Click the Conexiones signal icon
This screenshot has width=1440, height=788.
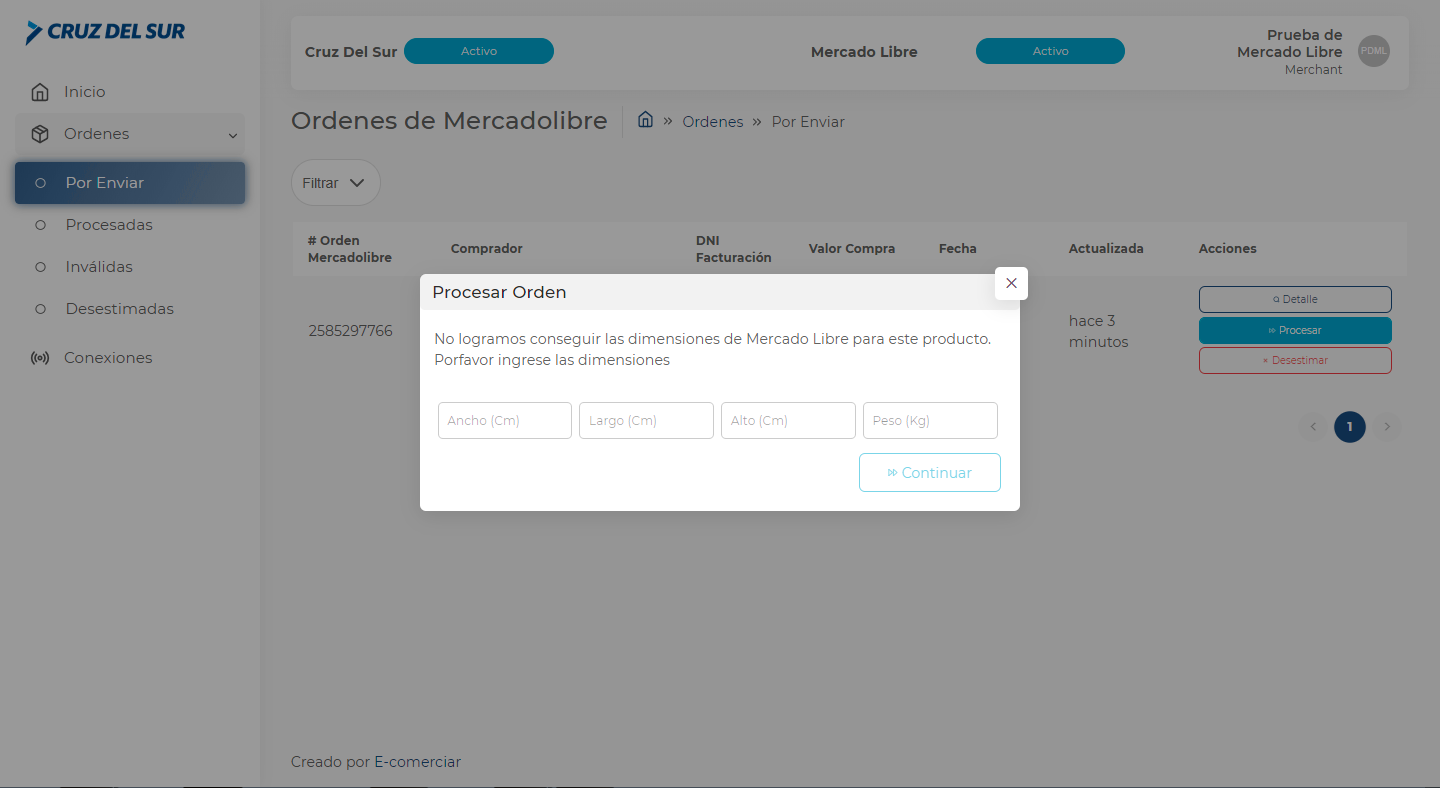(40, 358)
